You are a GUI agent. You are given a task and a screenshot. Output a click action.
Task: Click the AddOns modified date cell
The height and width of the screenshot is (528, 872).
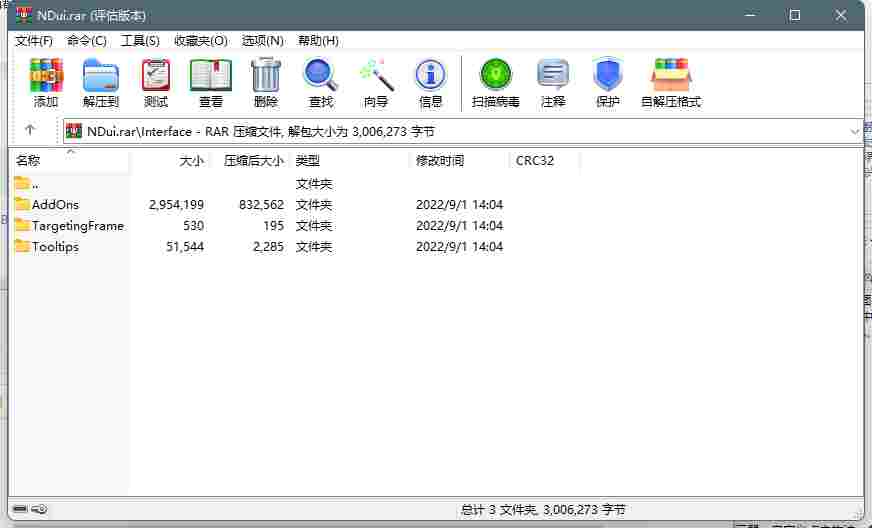(459, 204)
